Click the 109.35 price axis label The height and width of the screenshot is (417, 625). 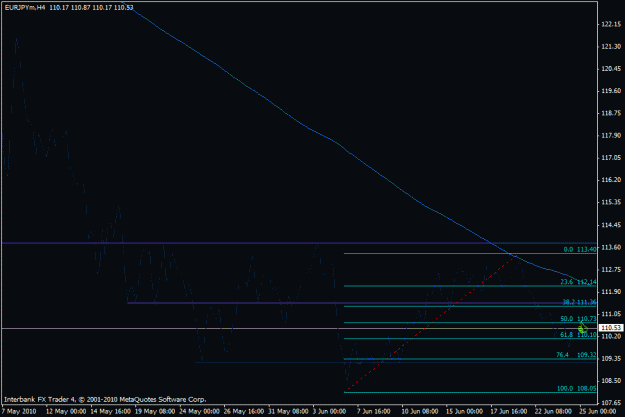[611, 358]
